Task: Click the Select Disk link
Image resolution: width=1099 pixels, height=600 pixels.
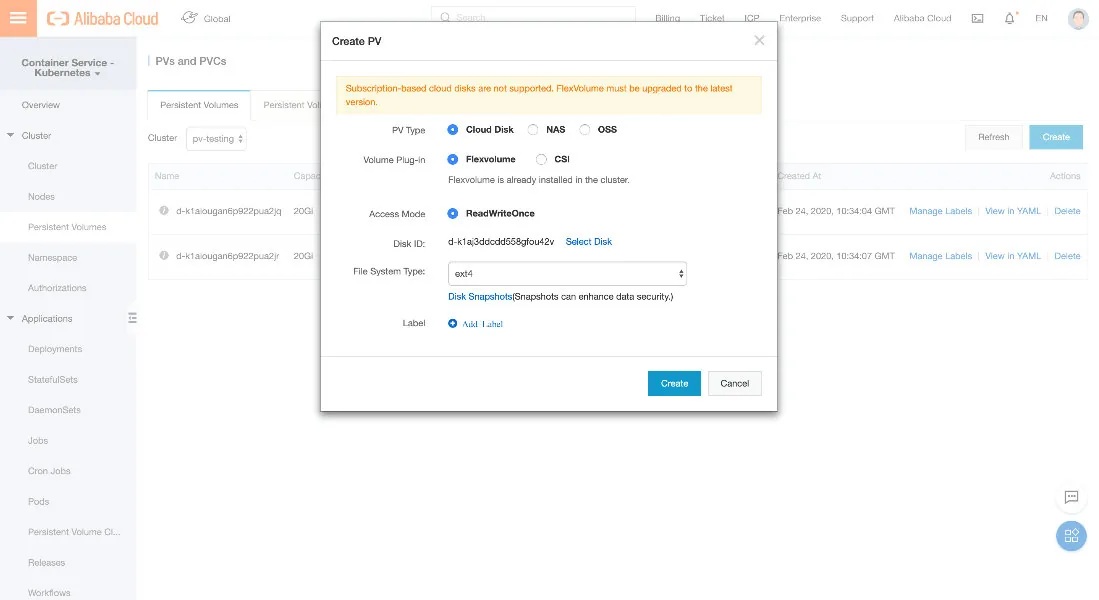Action: pyautogui.click(x=589, y=242)
